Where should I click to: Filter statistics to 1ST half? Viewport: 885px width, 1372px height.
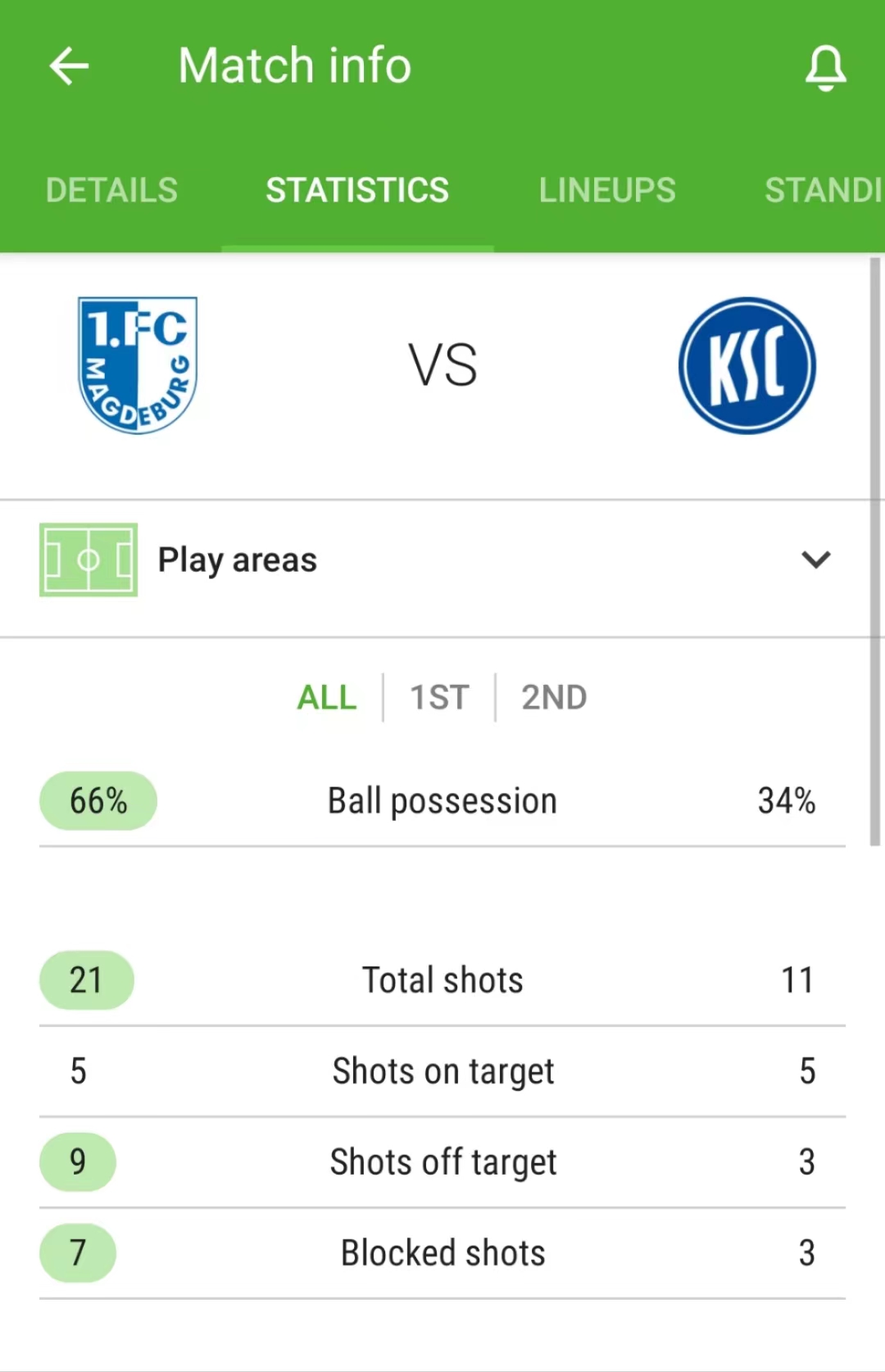pyautogui.click(x=439, y=698)
